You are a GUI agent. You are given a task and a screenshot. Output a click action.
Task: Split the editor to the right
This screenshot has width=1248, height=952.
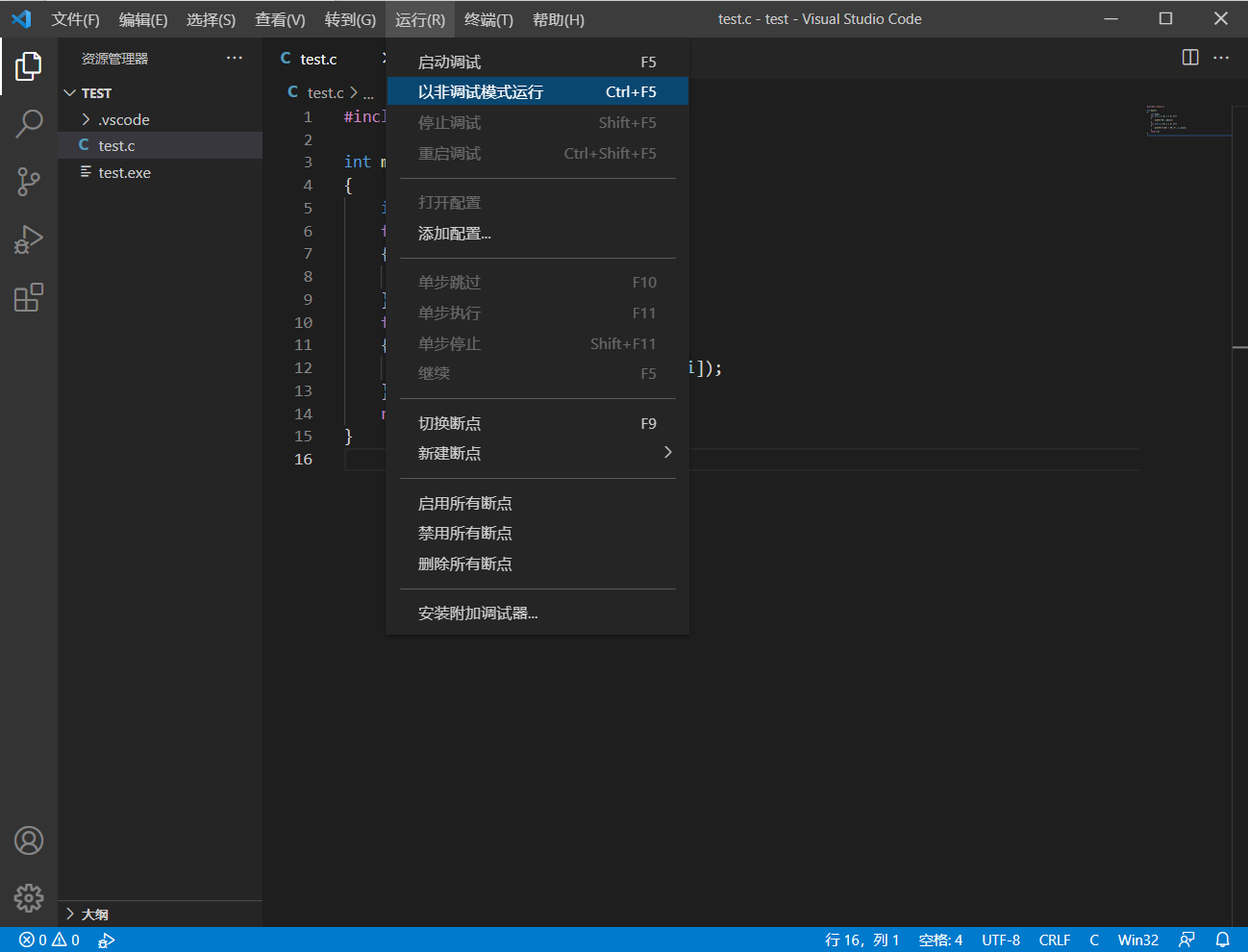tap(1190, 58)
